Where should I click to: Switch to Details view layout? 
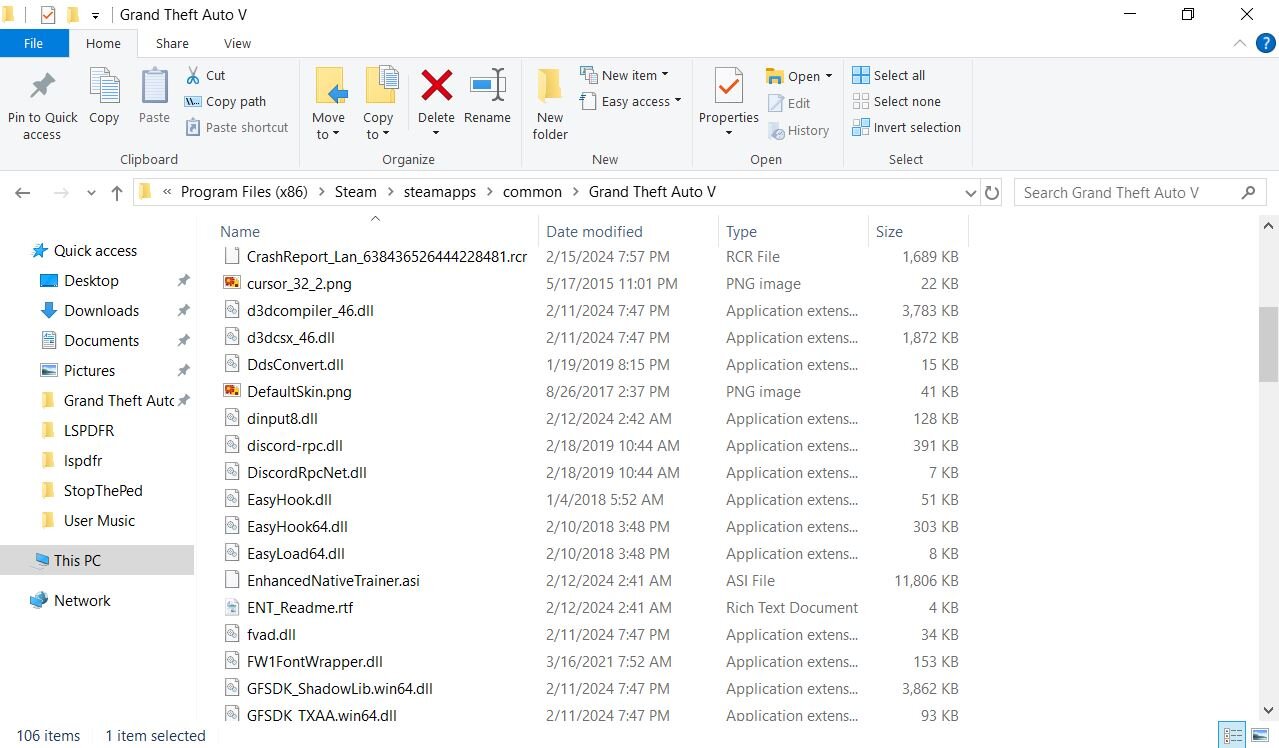1230,735
